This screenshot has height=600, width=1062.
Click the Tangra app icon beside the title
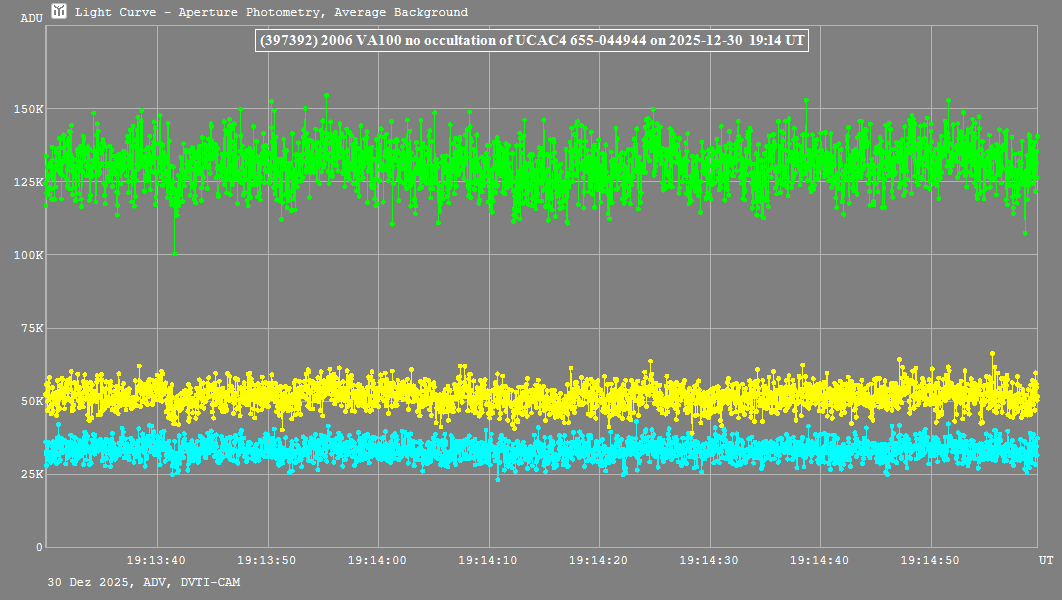59,12
